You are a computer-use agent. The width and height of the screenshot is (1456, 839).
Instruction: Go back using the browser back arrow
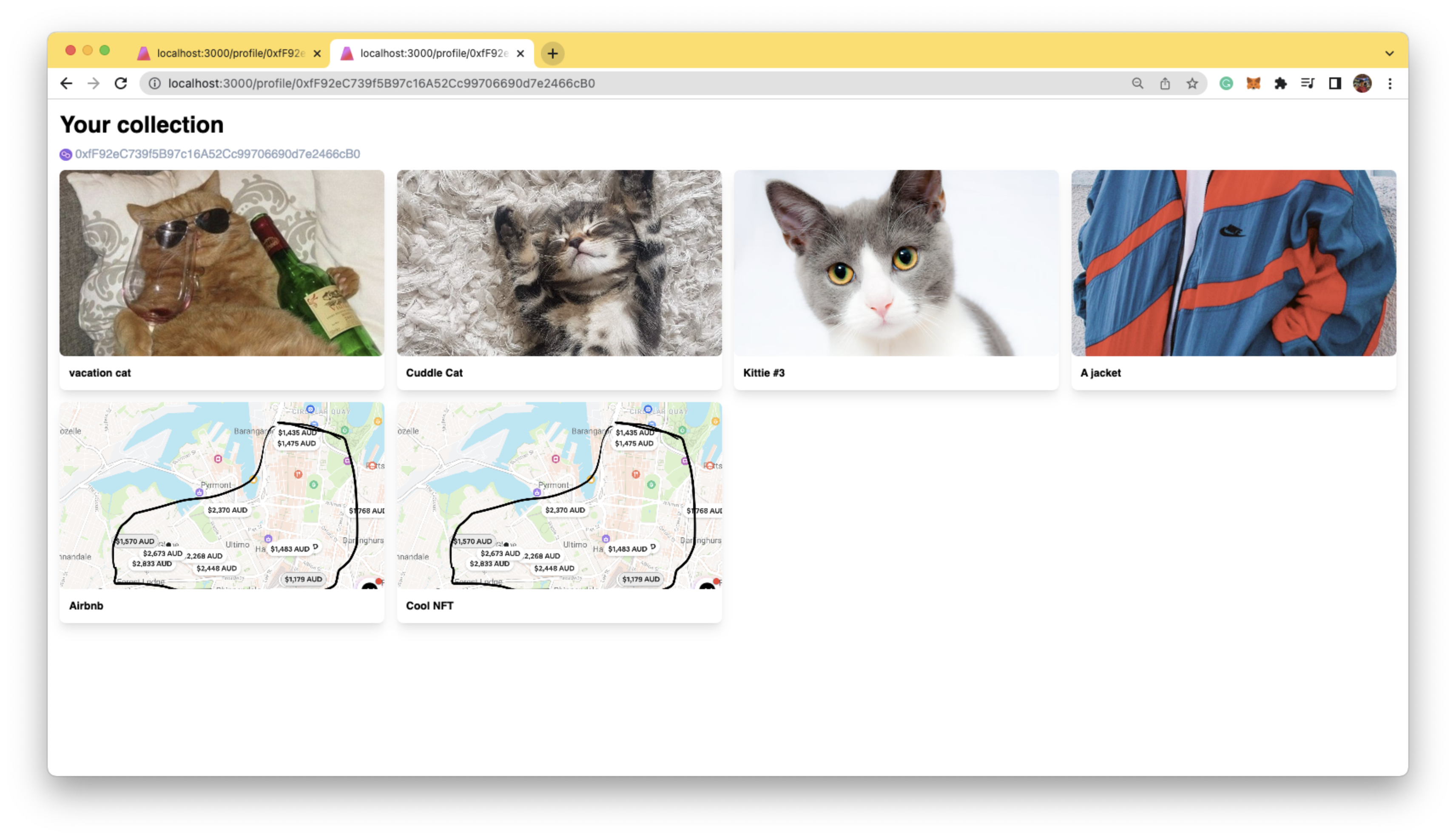coord(66,84)
